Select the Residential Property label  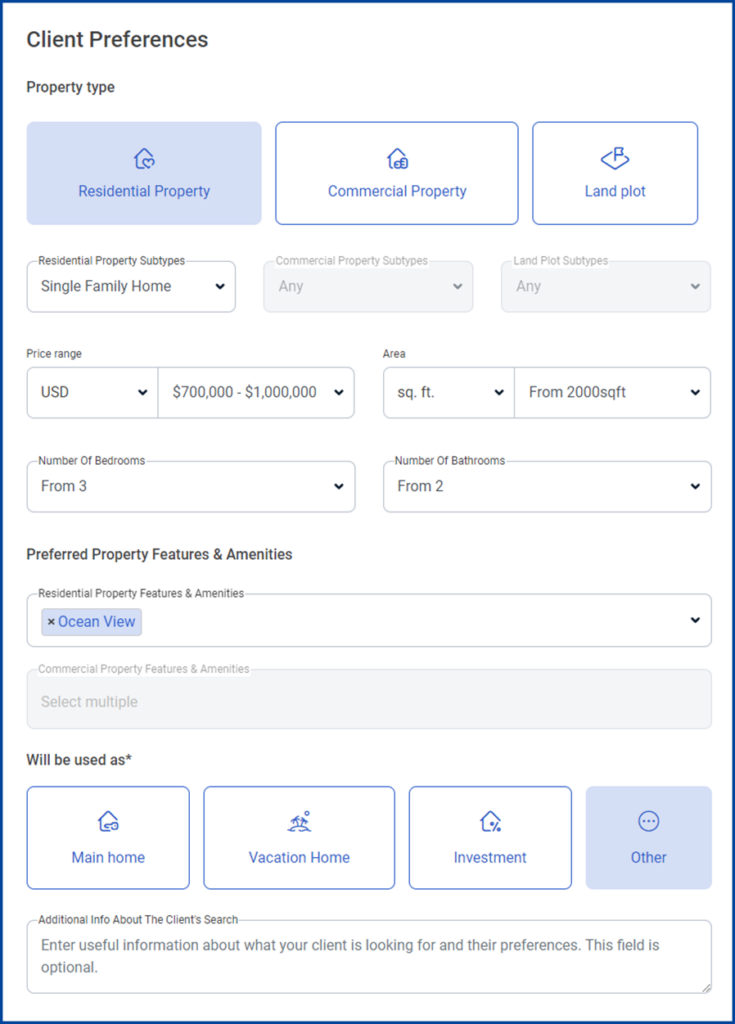[144, 191]
